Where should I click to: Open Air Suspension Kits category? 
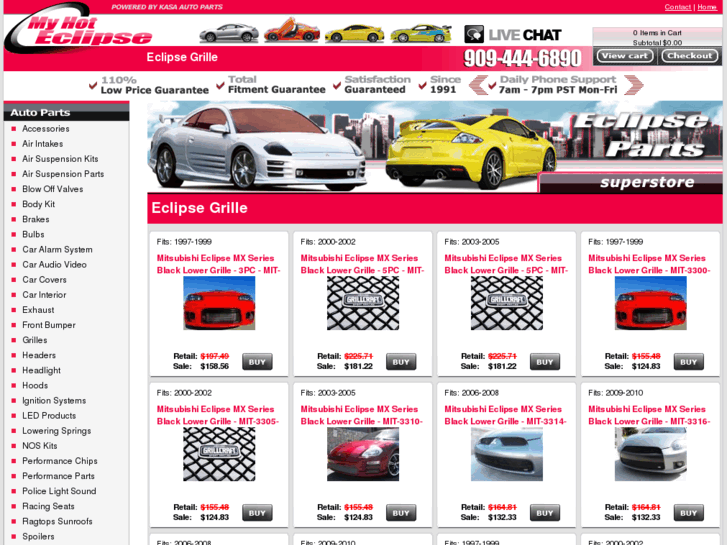tap(60, 159)
